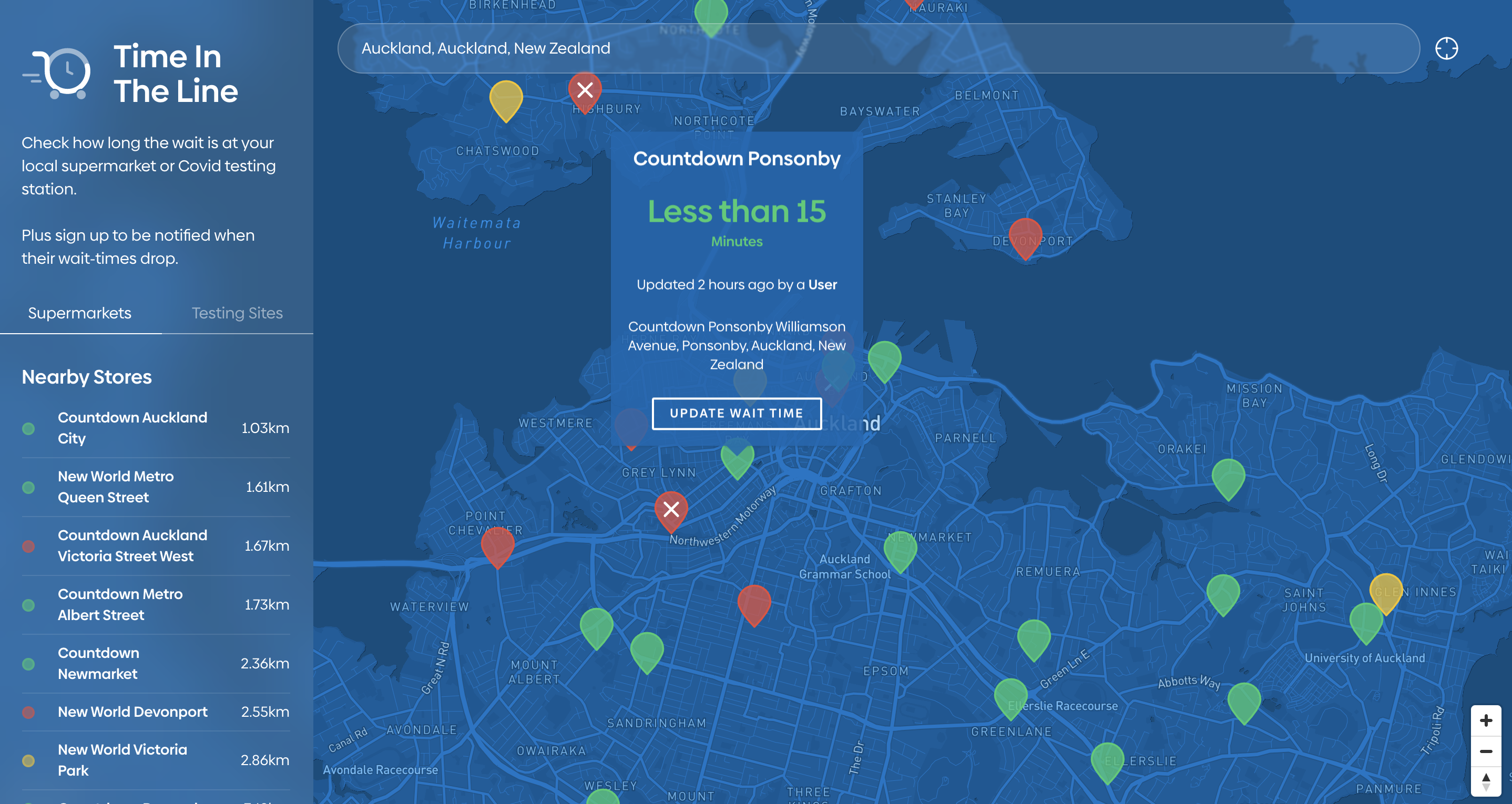Screen dimensions: 1512x804
Task: Click the 'Less than 15' wait time text
Action: point(737,211)
